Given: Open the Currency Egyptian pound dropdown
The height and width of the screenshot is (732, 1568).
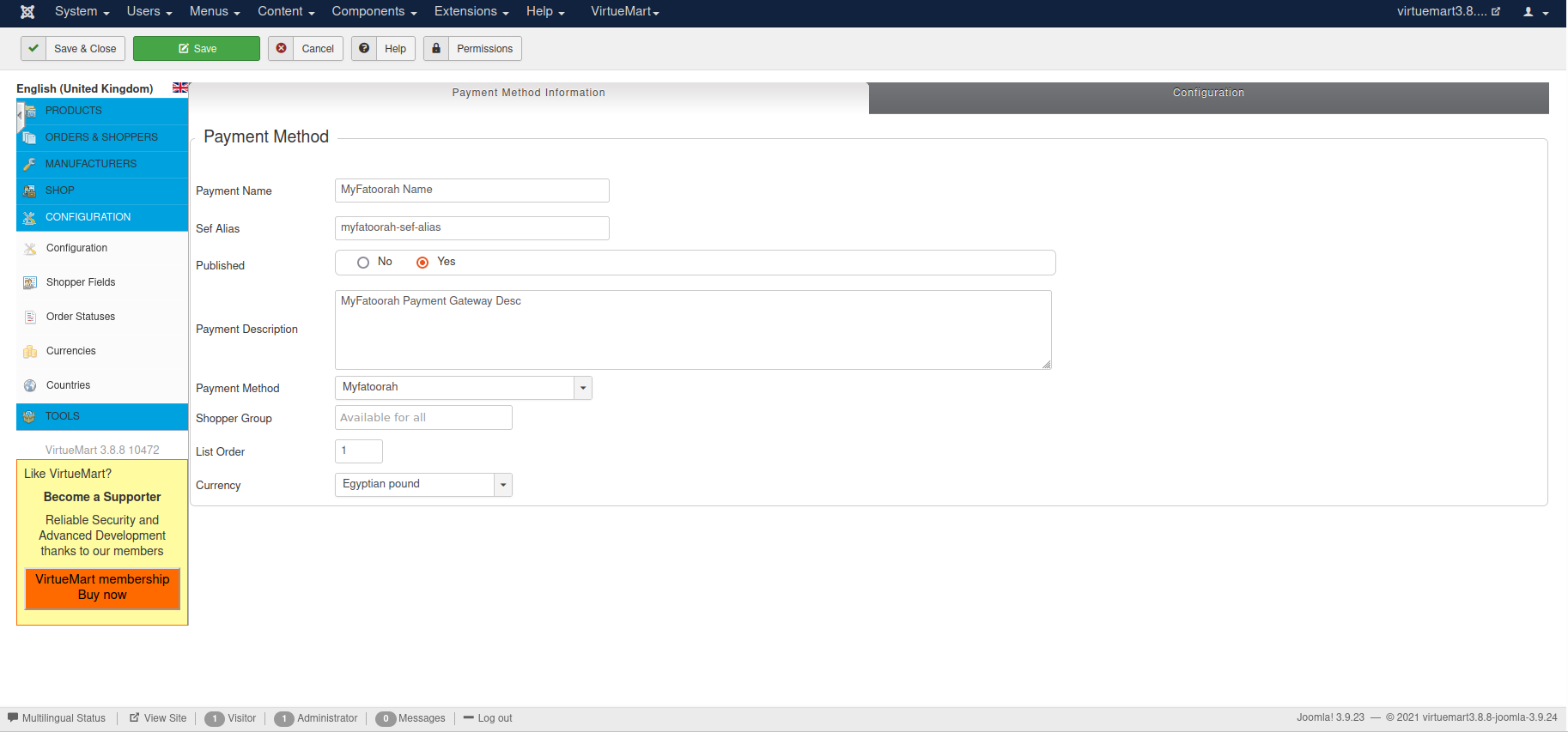Looking at the screenshot, I should pos(423,485).
